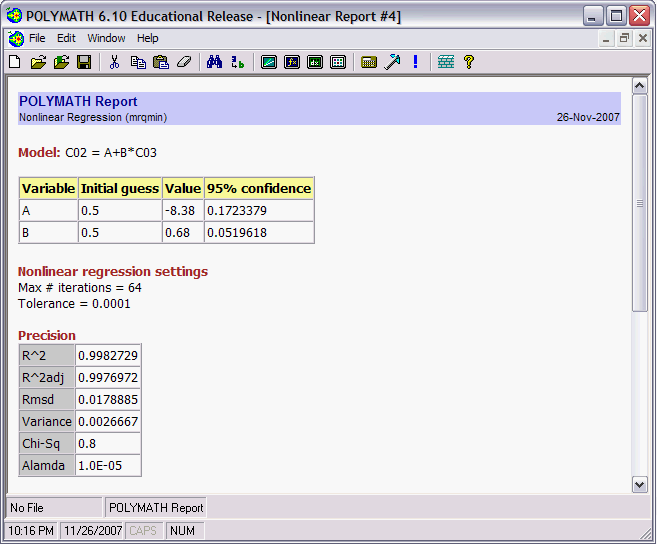Viewport: 657px width, 544px height.
Task: Click the scrollbar up arrow
Action: (640, 85)
